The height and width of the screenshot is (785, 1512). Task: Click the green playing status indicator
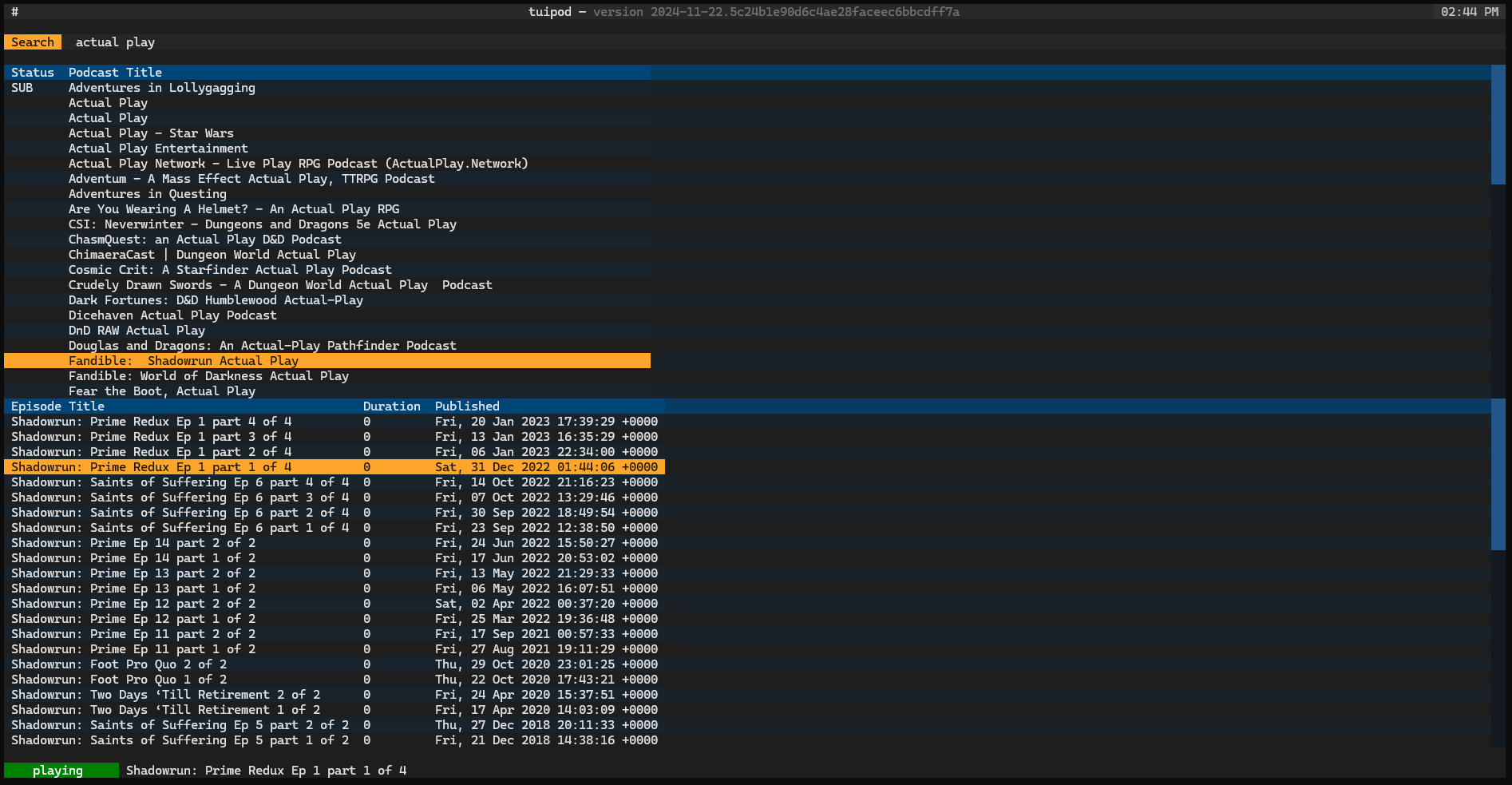coord(61,771)
